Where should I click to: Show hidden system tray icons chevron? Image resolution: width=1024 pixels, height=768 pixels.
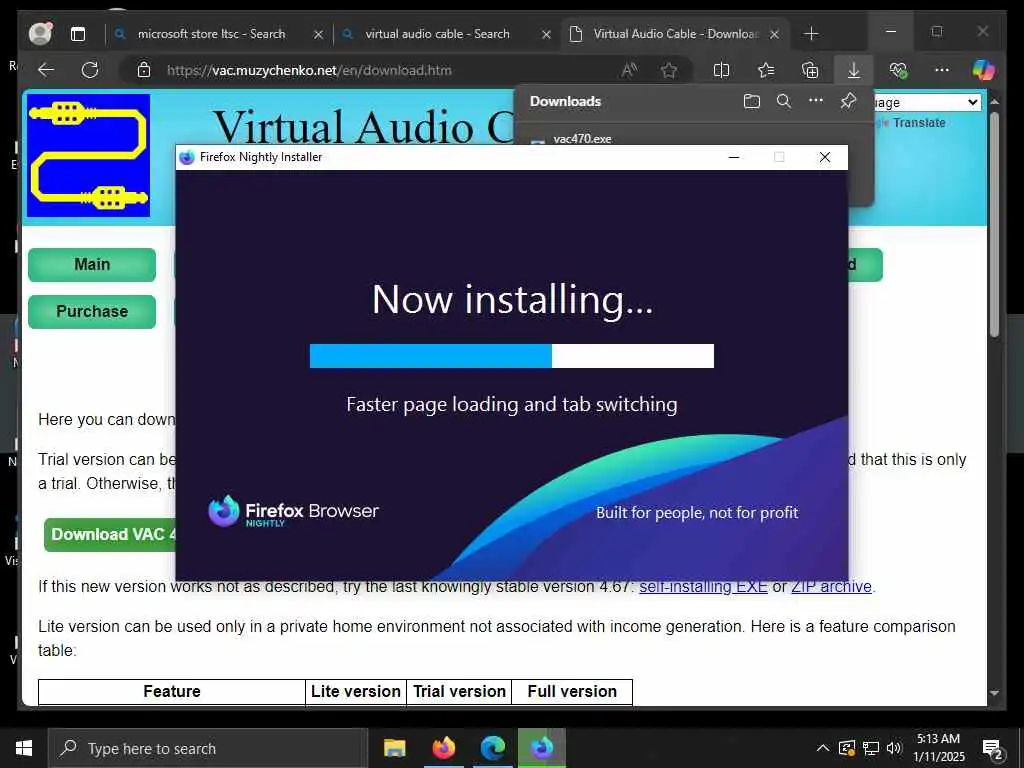tap(823, 748)
